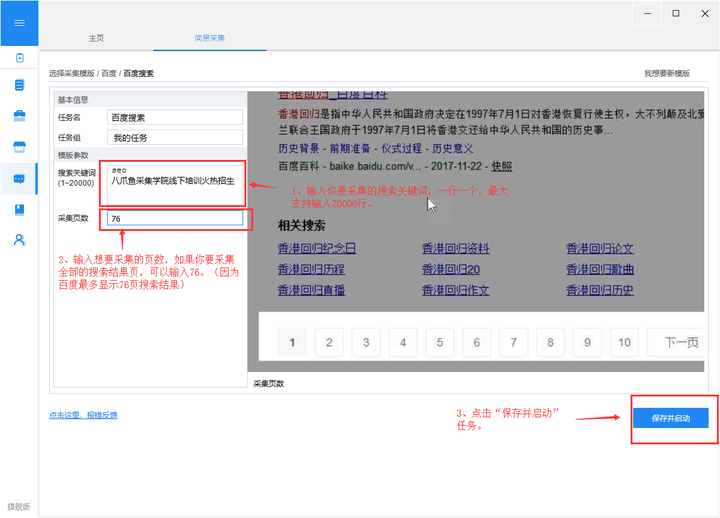The height and width of the screenshot is (518, 720).
Task: Select the chat message icon in sidebar
Action: pyautogui.click(x=19, y=179)
